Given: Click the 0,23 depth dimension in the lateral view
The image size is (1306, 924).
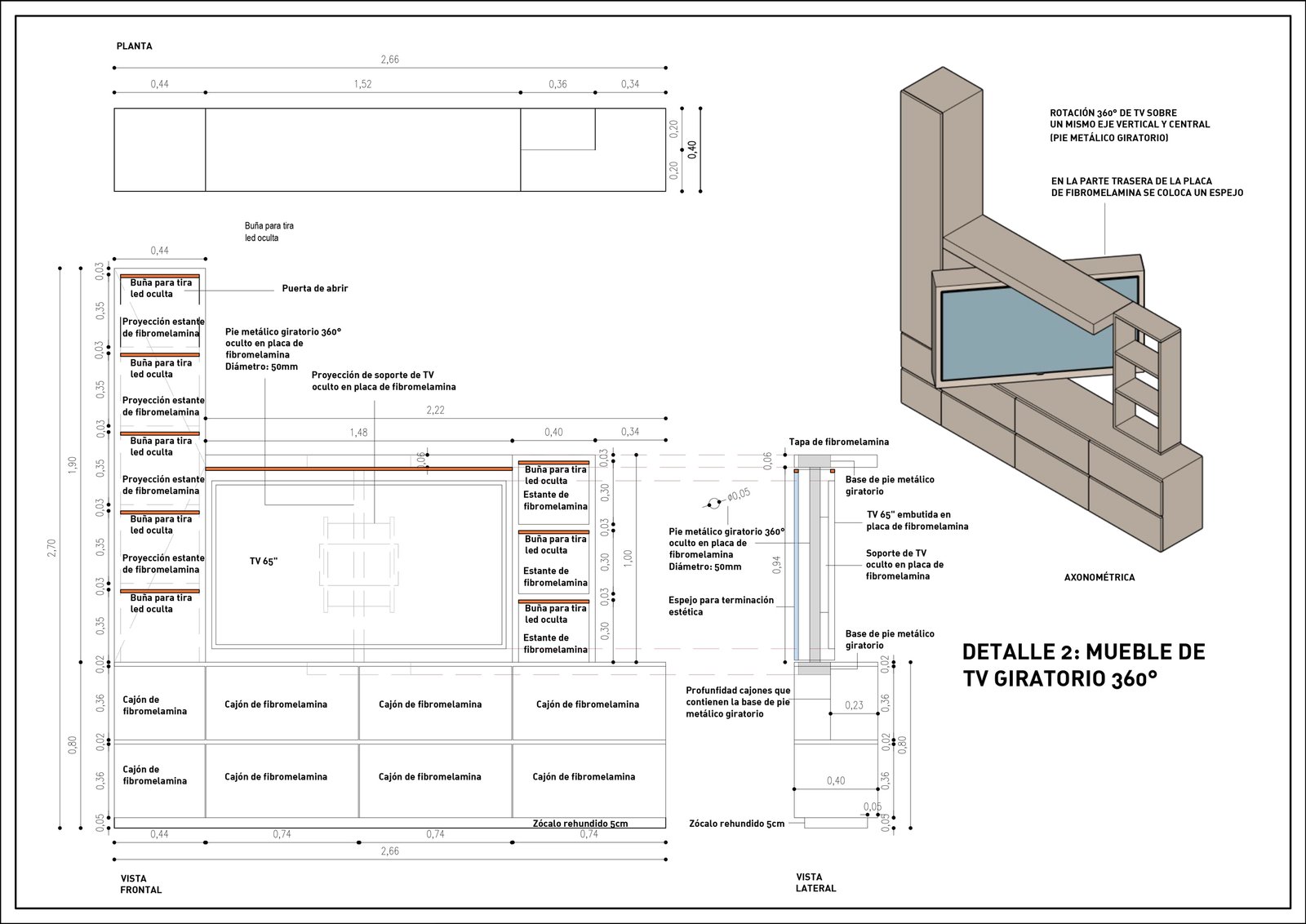Looking at the screenshot, I should click(x=854, y=705).
